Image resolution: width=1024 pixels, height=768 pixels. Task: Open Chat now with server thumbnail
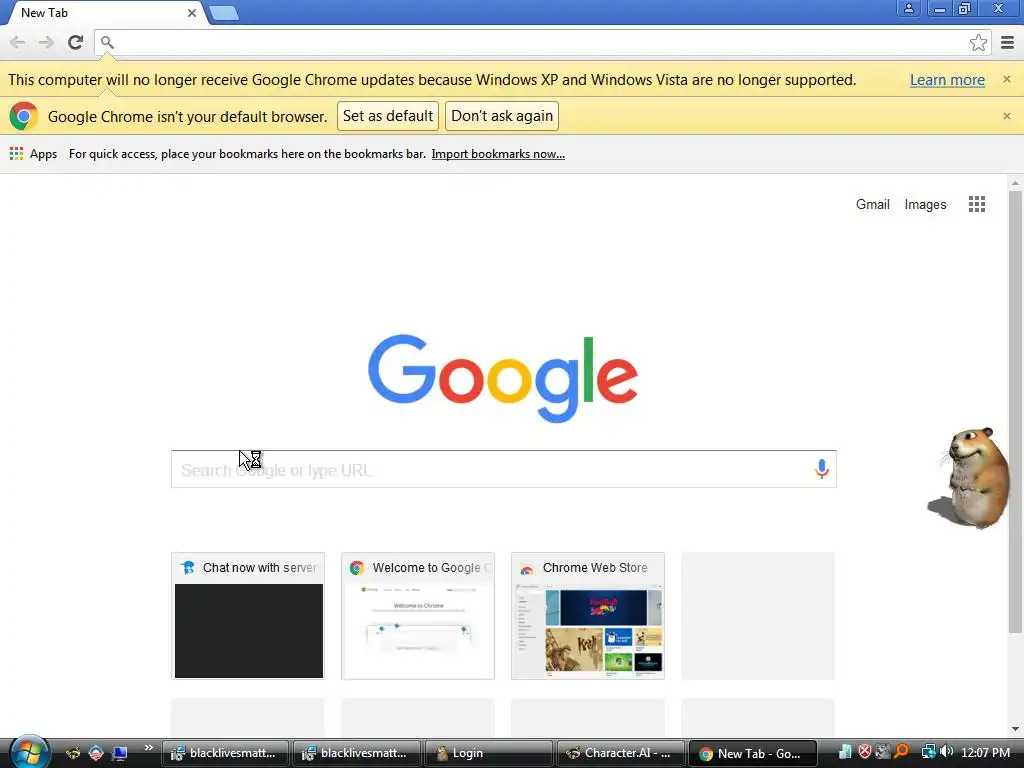tap(248, 616)
